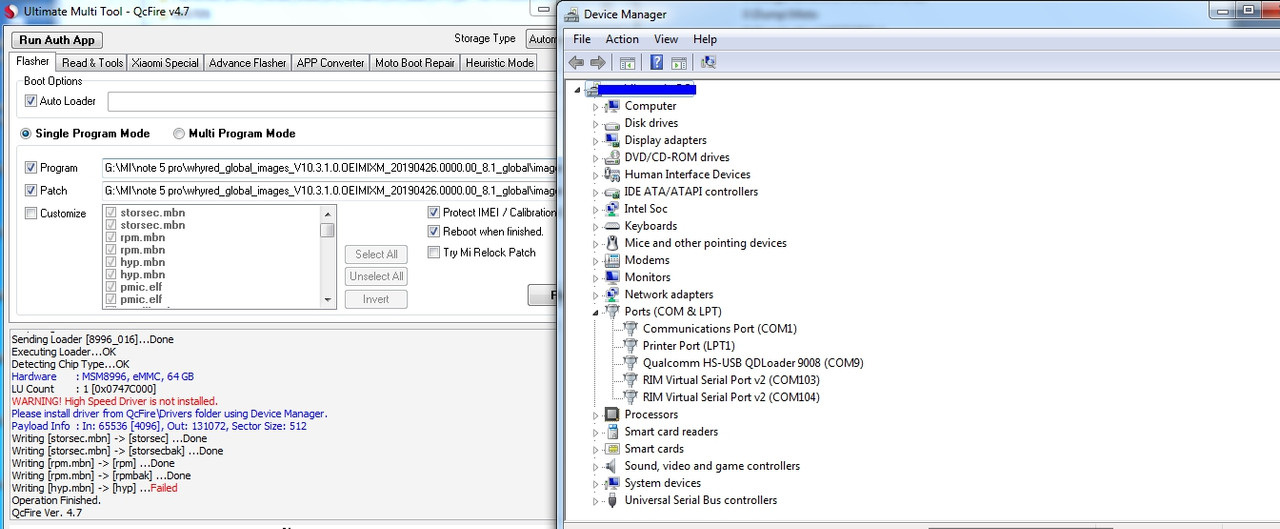1280x529 pixels.
Task: Enable Try Mi Relock Patch checkbox
Action: pos(434,252)
